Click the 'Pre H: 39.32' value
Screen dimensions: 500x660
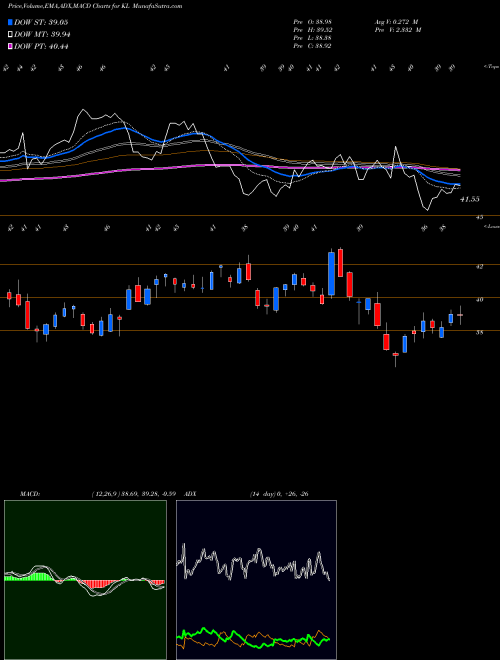coord(314,30)
